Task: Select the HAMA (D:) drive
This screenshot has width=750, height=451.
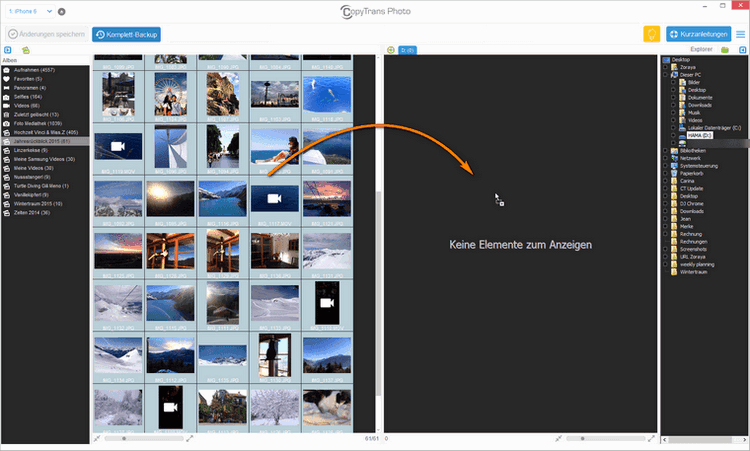Action: 700,135
